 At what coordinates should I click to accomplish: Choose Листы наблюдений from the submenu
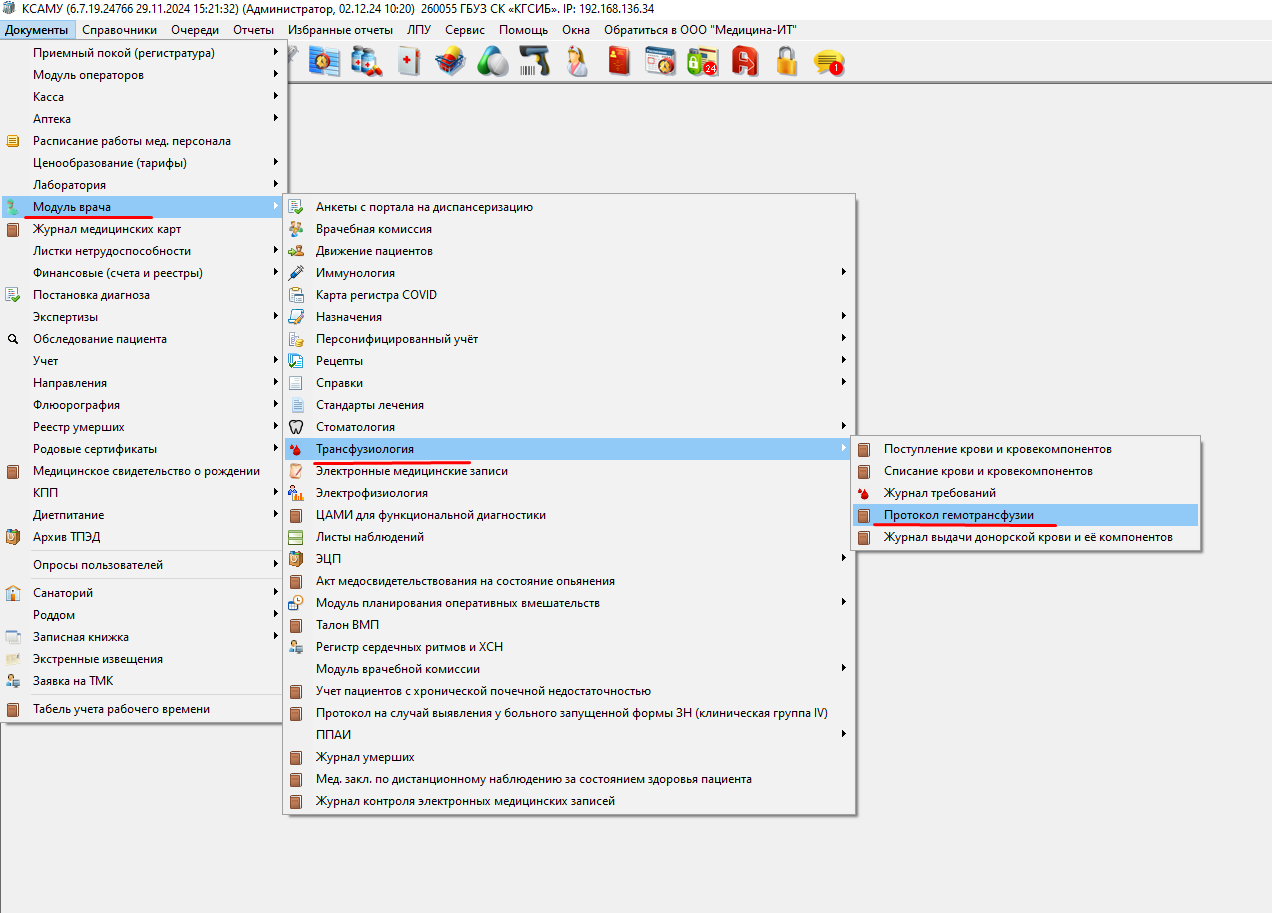tap(369, 537)
